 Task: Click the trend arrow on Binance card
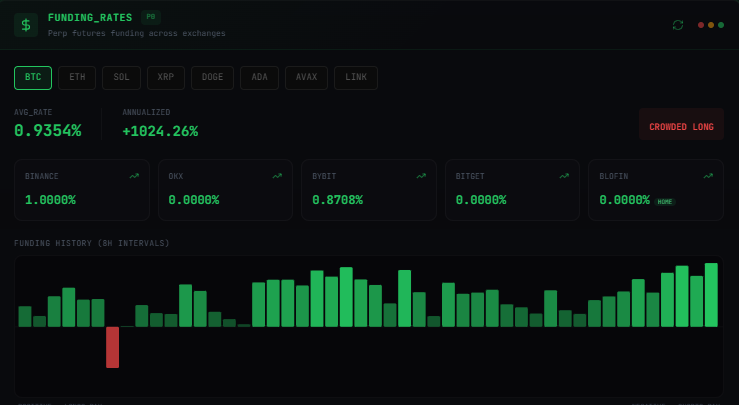coord(134,176)
